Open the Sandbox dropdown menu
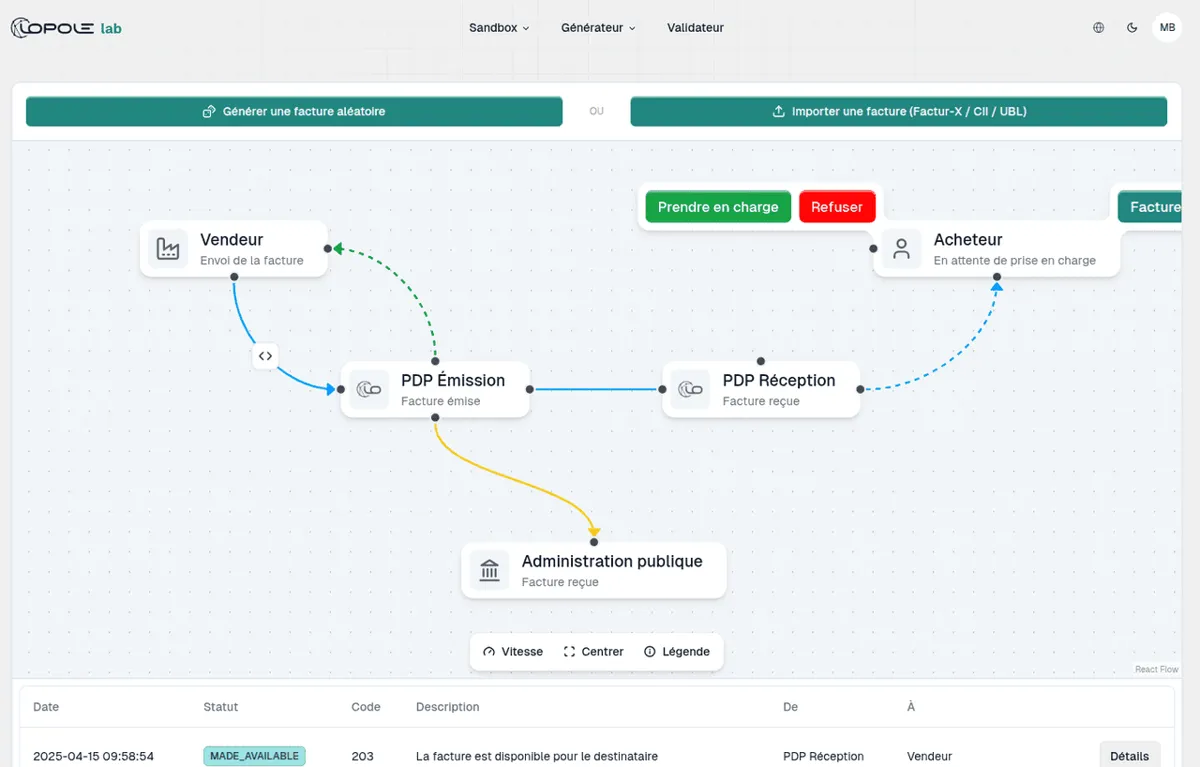This screenshot has width=1200, height=767. tap(499, 28)
